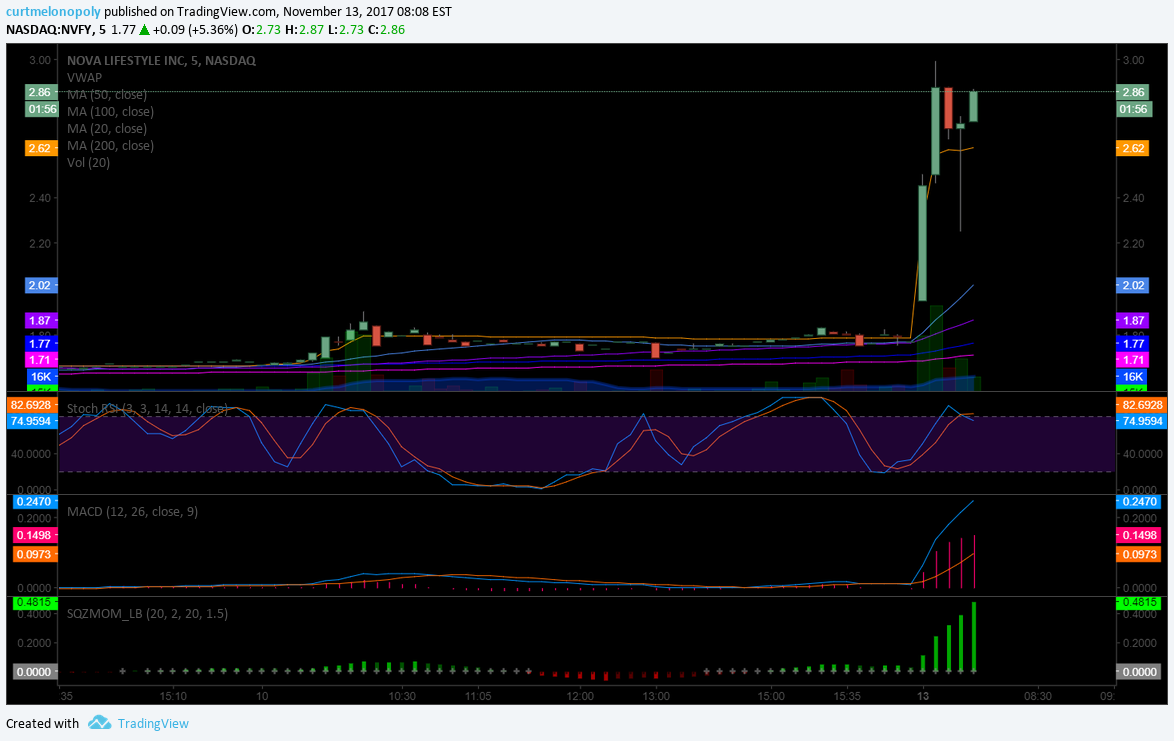Click the dark blue 1.77 tag on the left scale
The image size is (1174, 741).
click(x=40, y=344)
